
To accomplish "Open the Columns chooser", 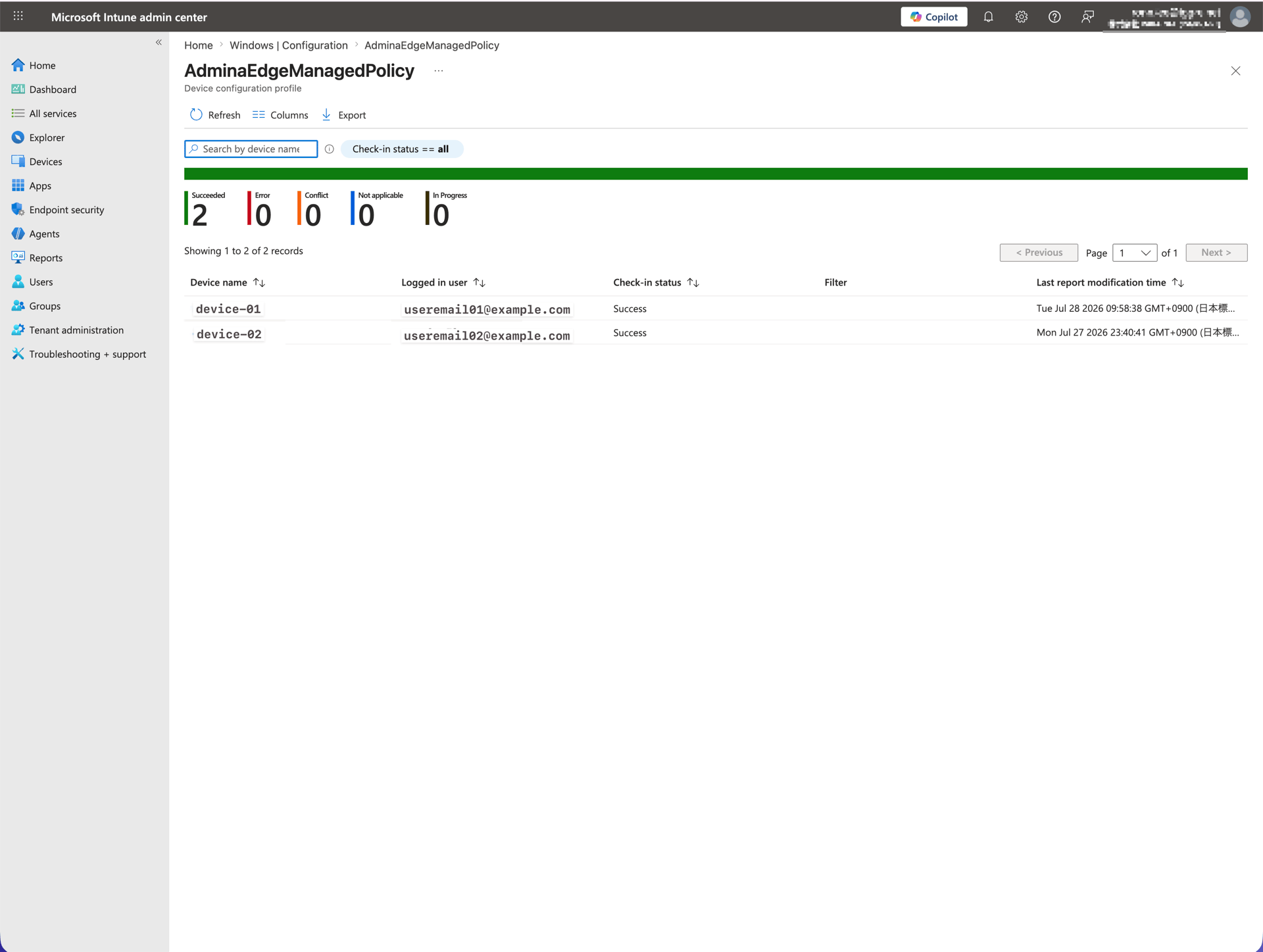I will click(x=280, y=115).
